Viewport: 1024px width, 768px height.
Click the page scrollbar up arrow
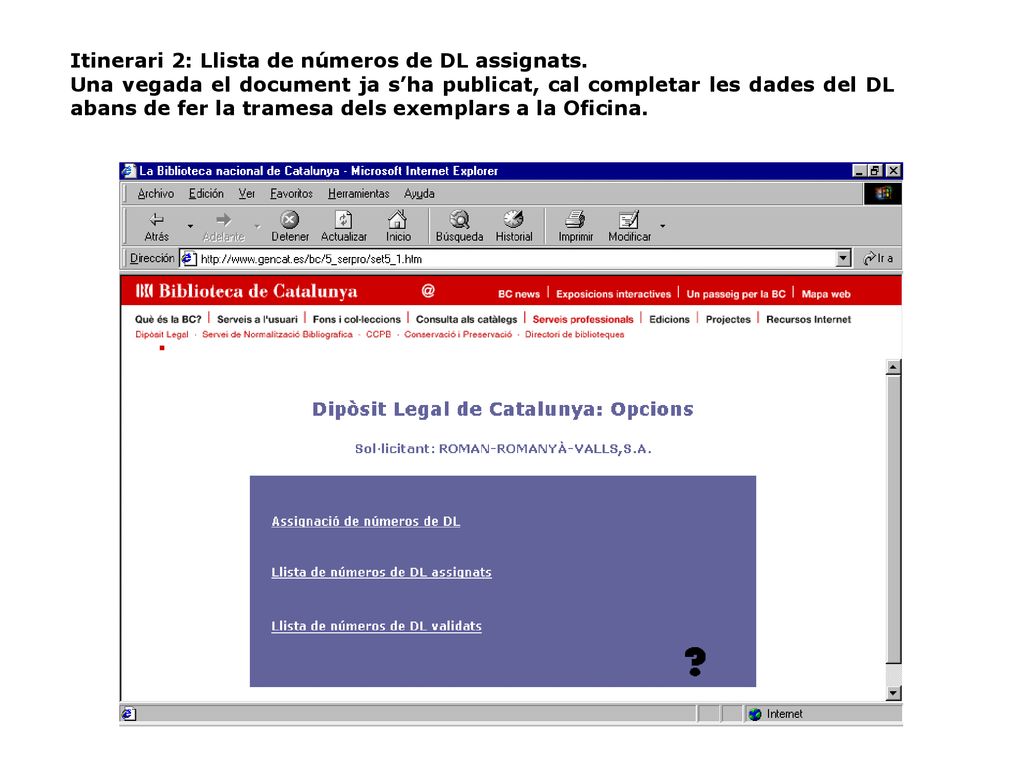[893, 367]
